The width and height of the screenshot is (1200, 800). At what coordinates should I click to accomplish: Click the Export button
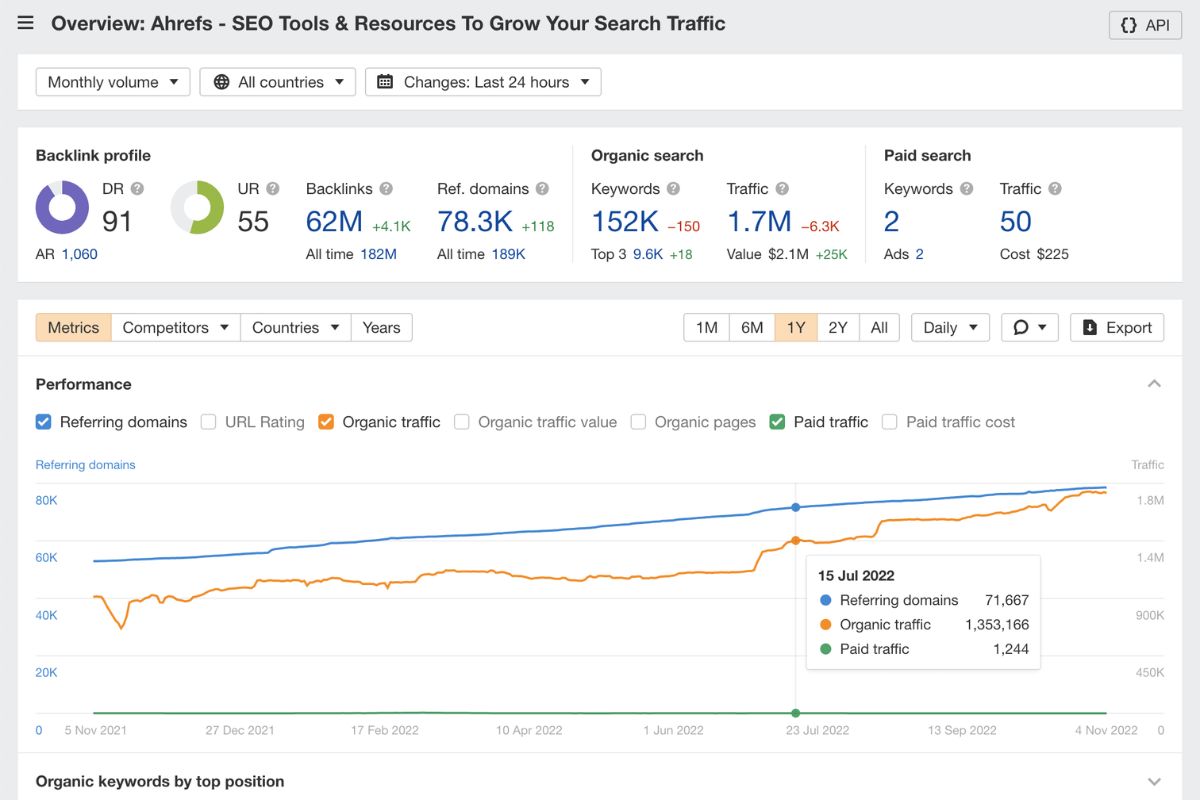tap(1117, 327)
